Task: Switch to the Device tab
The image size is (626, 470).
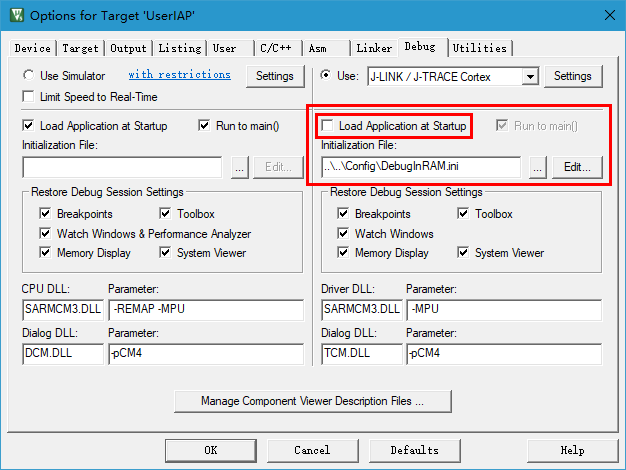Action: click(x=33, y=48)
